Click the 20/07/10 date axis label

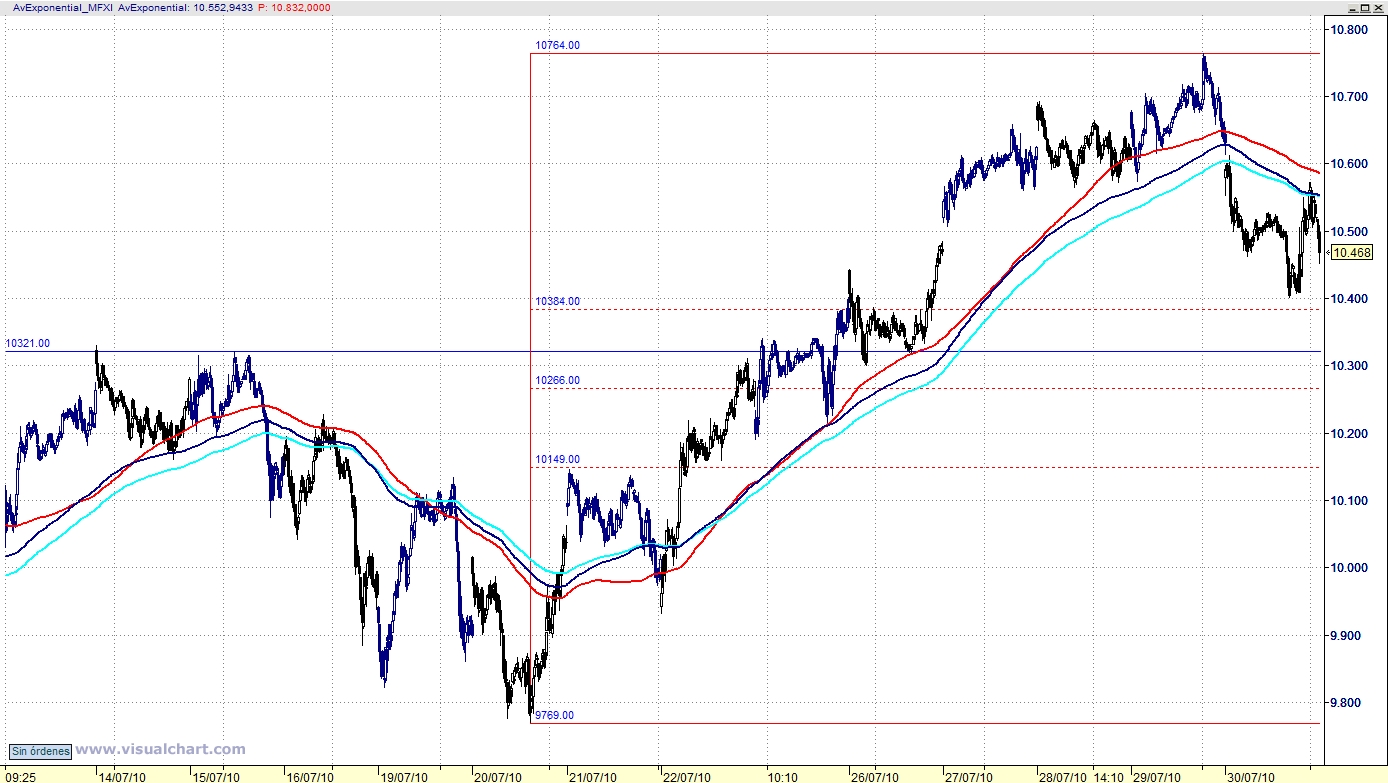498,776
